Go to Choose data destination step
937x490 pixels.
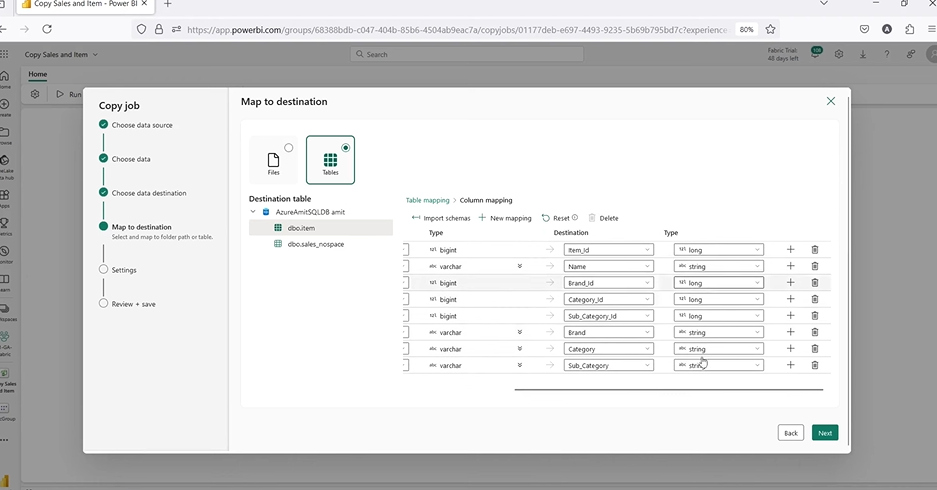pyautogui.click(x=149, y=193)
